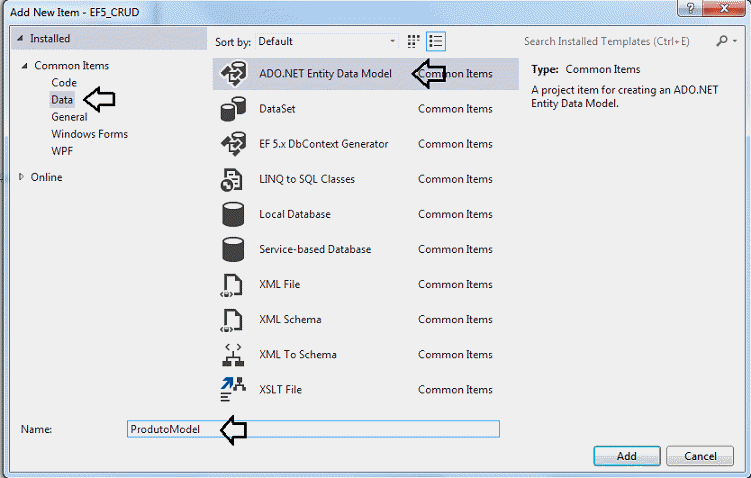This screenshot has width=751, height=478.
Task: Click the EF 5.x DbContext Generator text
Action: coord(323,144)
